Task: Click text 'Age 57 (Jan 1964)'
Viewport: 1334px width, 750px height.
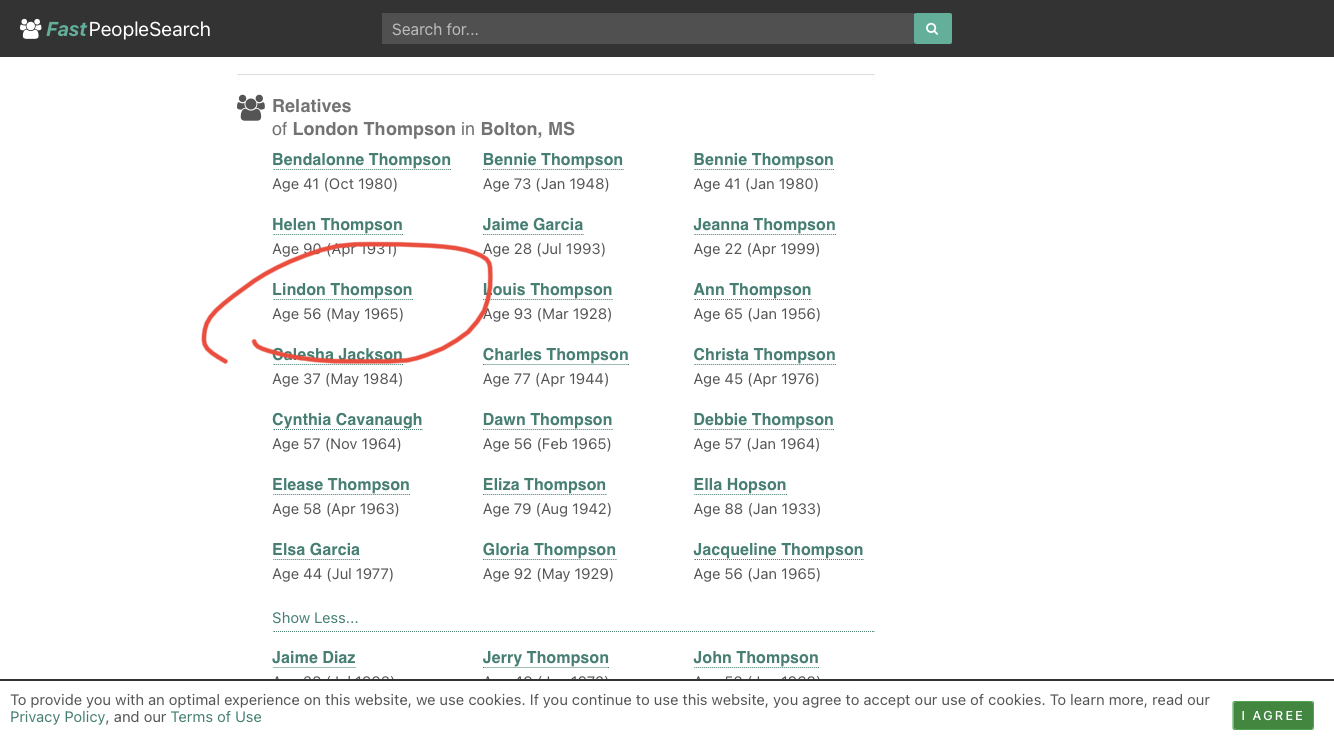Action: click(757, 444)
